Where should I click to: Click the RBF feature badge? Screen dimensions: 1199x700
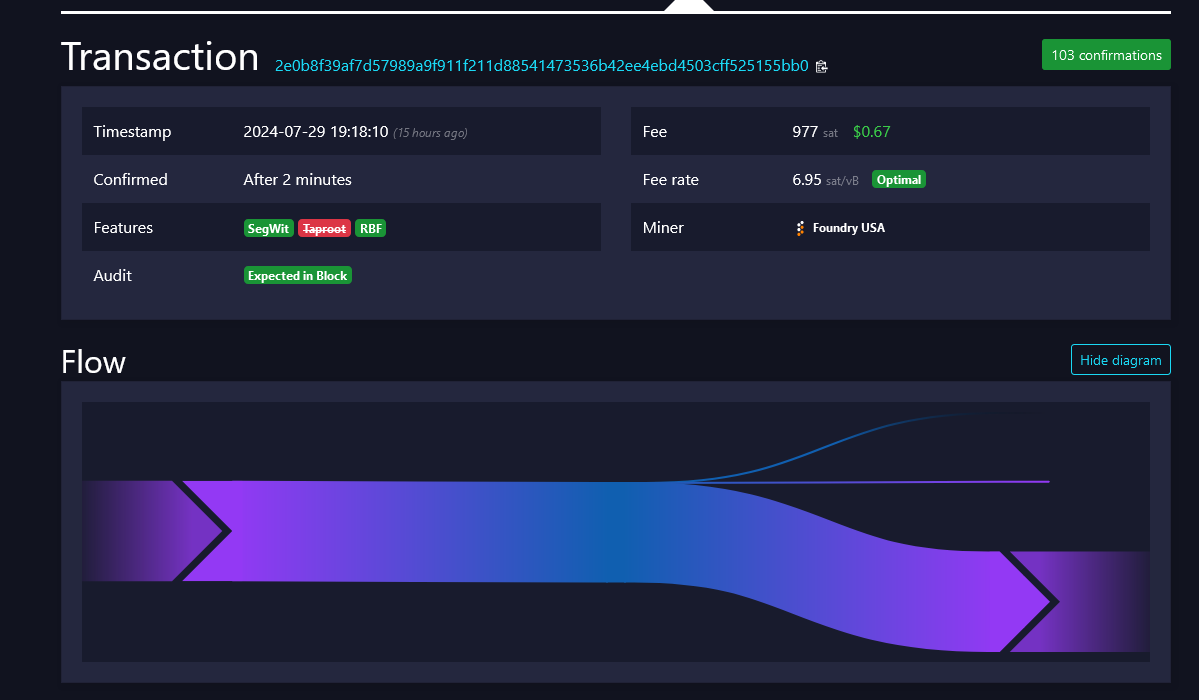(370, 228)
